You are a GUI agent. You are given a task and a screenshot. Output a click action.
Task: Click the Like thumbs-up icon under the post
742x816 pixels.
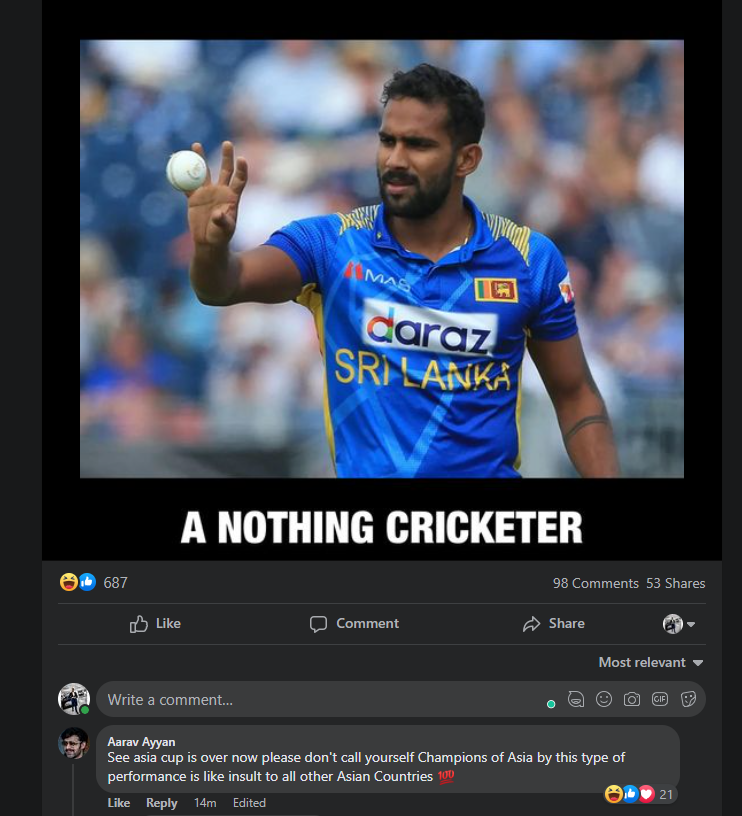tap(138, 623)
